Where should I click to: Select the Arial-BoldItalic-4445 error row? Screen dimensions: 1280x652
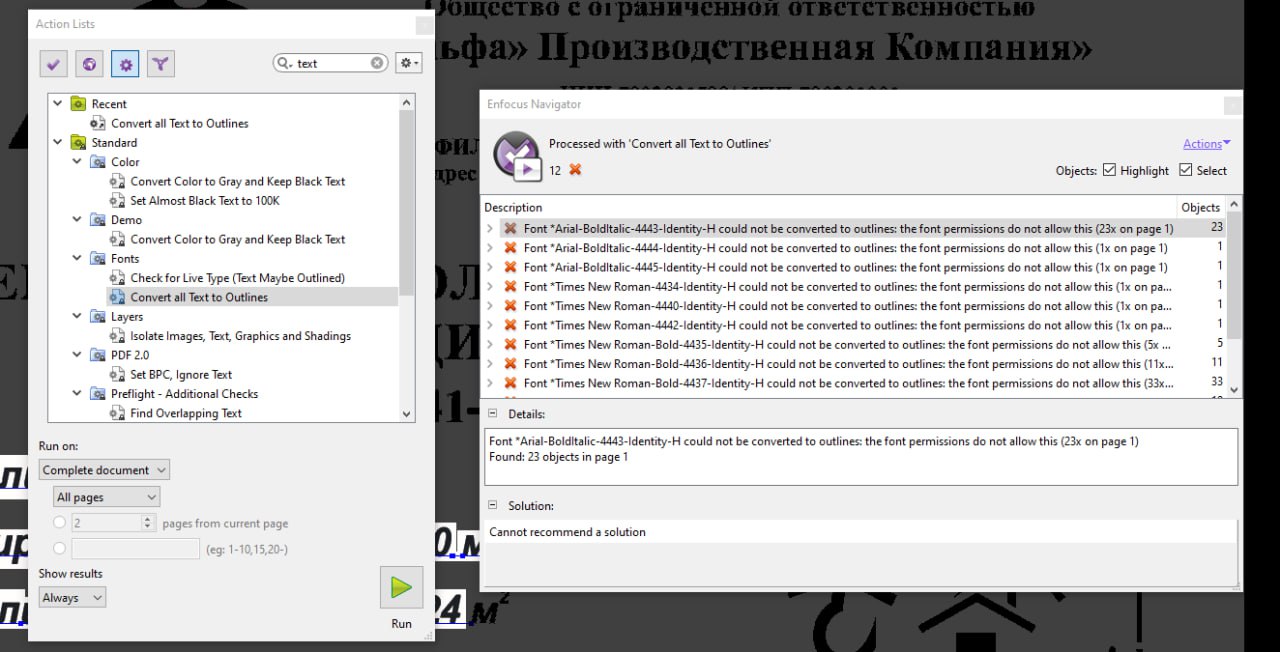coord(855,267)
